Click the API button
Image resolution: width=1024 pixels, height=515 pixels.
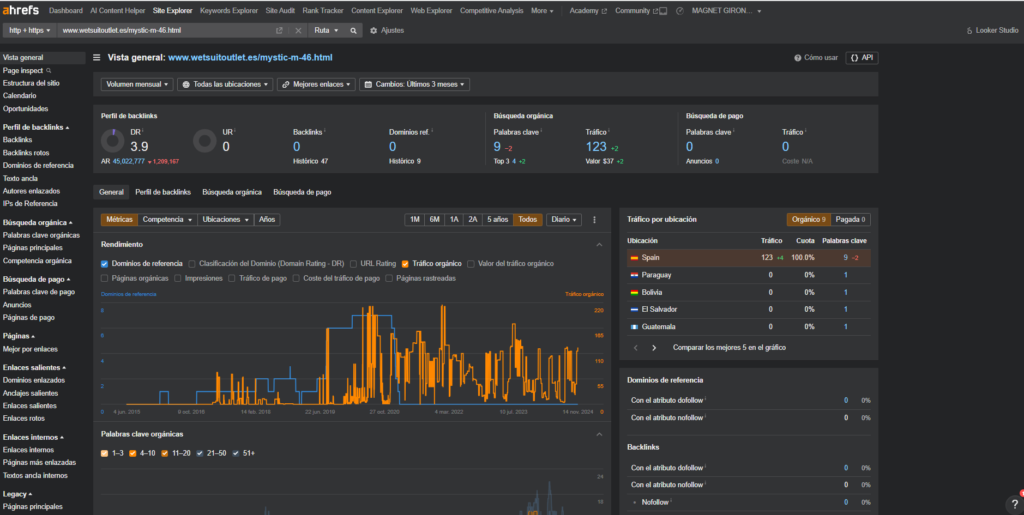(x=861, y=59)
